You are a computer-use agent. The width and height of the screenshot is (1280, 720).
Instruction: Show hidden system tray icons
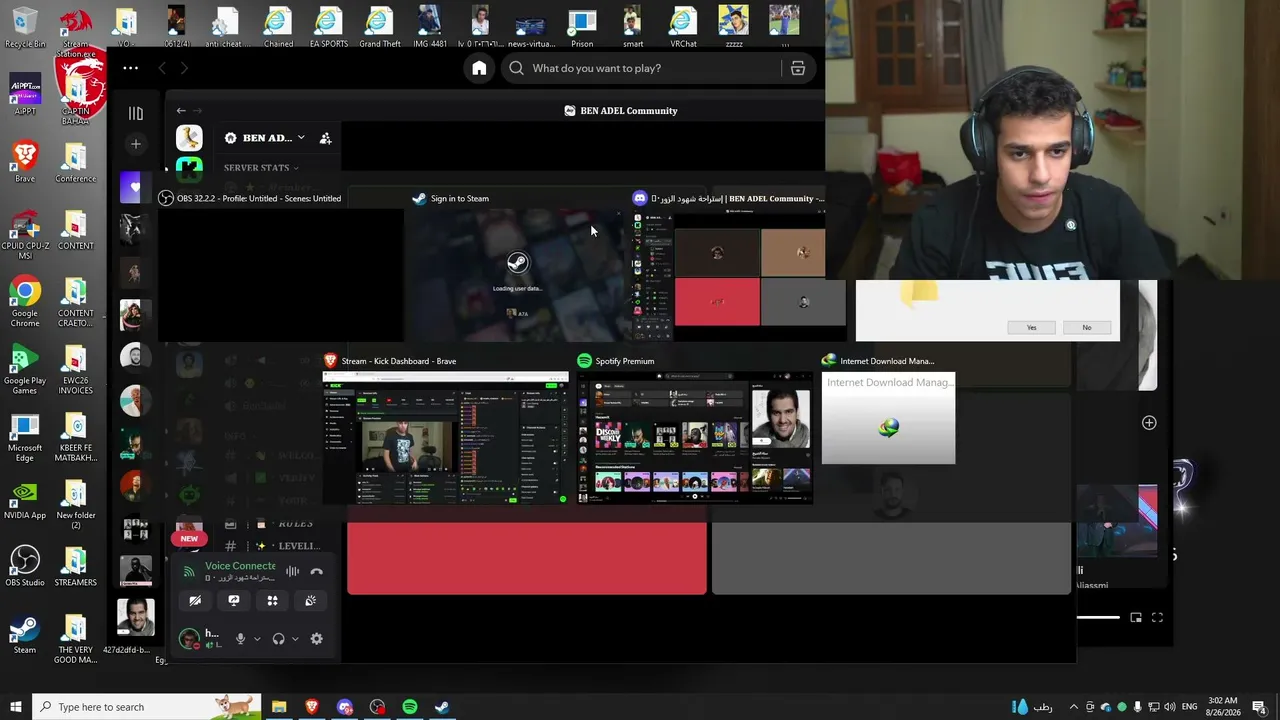[x=1074, y=707]
